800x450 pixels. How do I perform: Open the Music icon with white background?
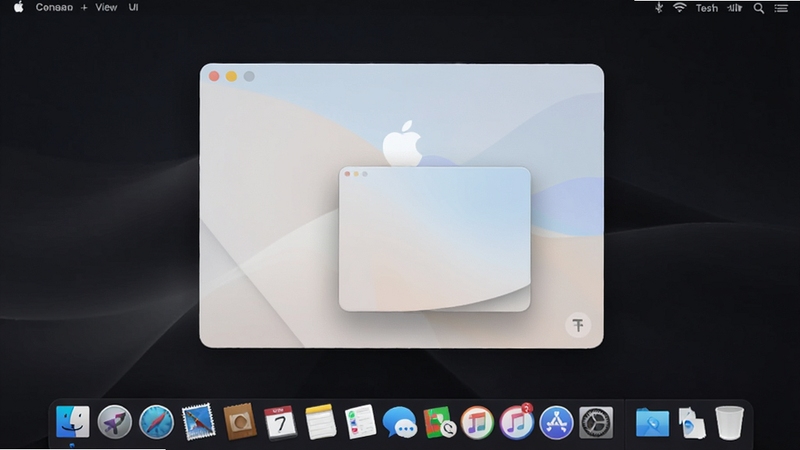pos(478,422)
